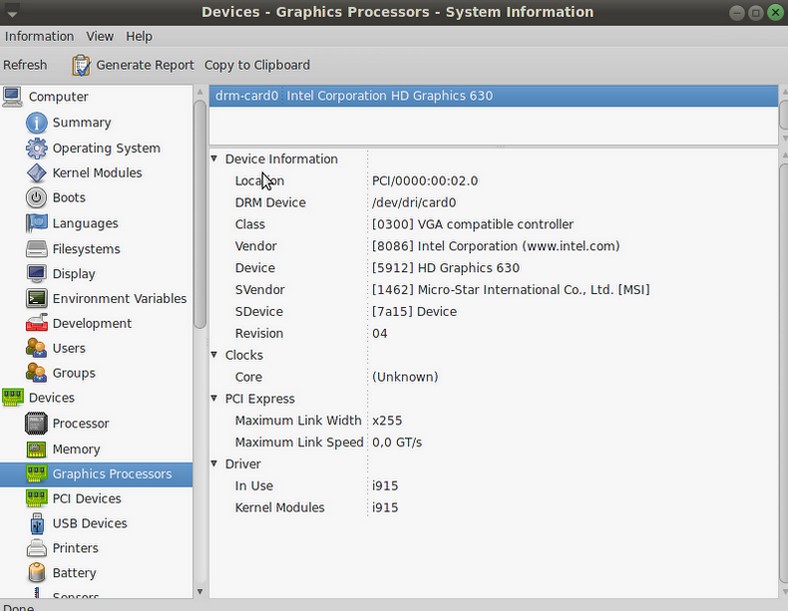Click the Memory module icon
This screenshot has height=611, width=788.
click(37, 449)
